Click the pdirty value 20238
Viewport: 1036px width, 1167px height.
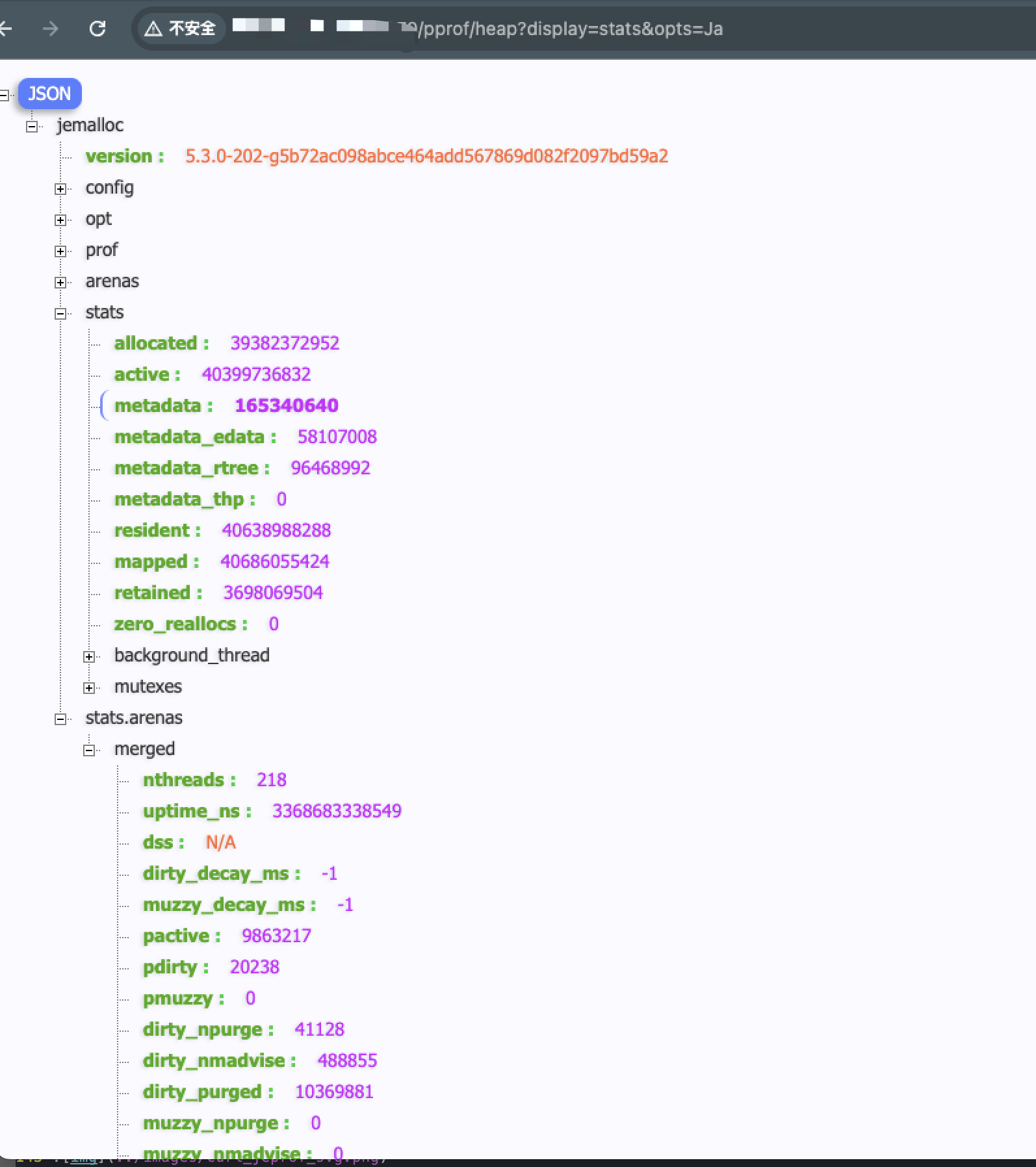point(254,968)
